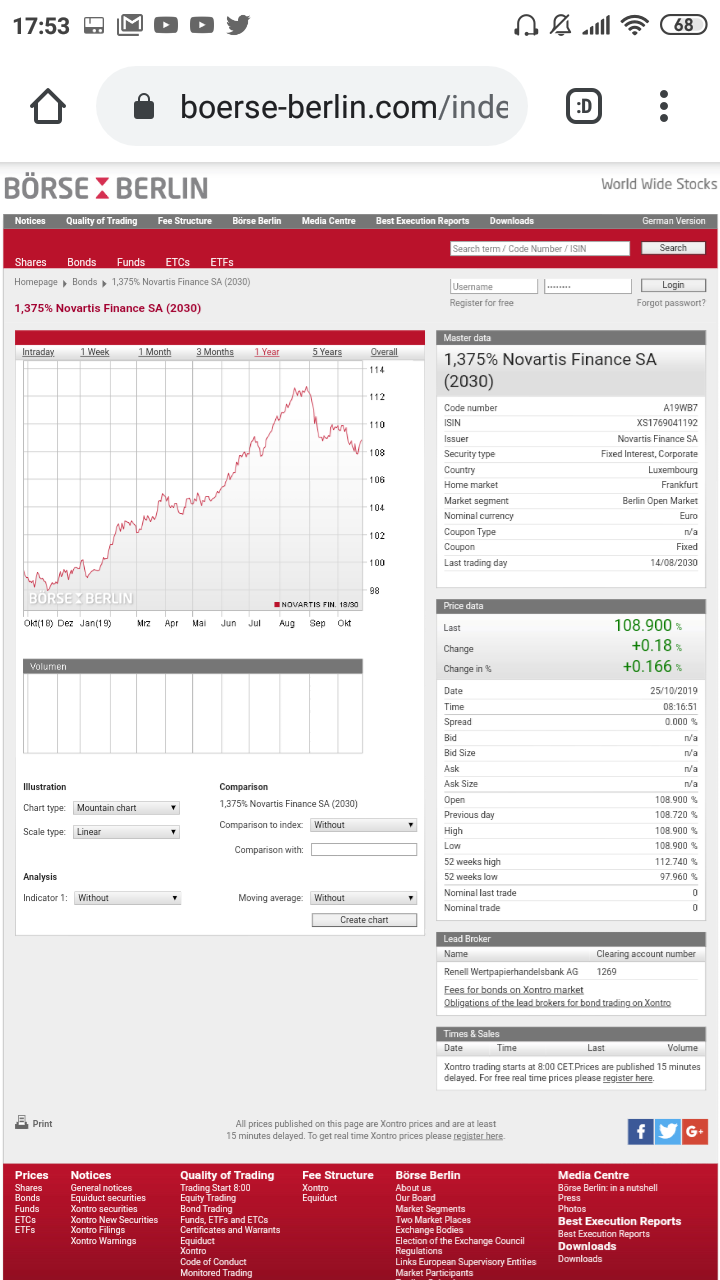The image size is (720, 1280).
Task: Click Renell Wertpapierhandelsbank AG broker name
Action: [x=511, y=971]
